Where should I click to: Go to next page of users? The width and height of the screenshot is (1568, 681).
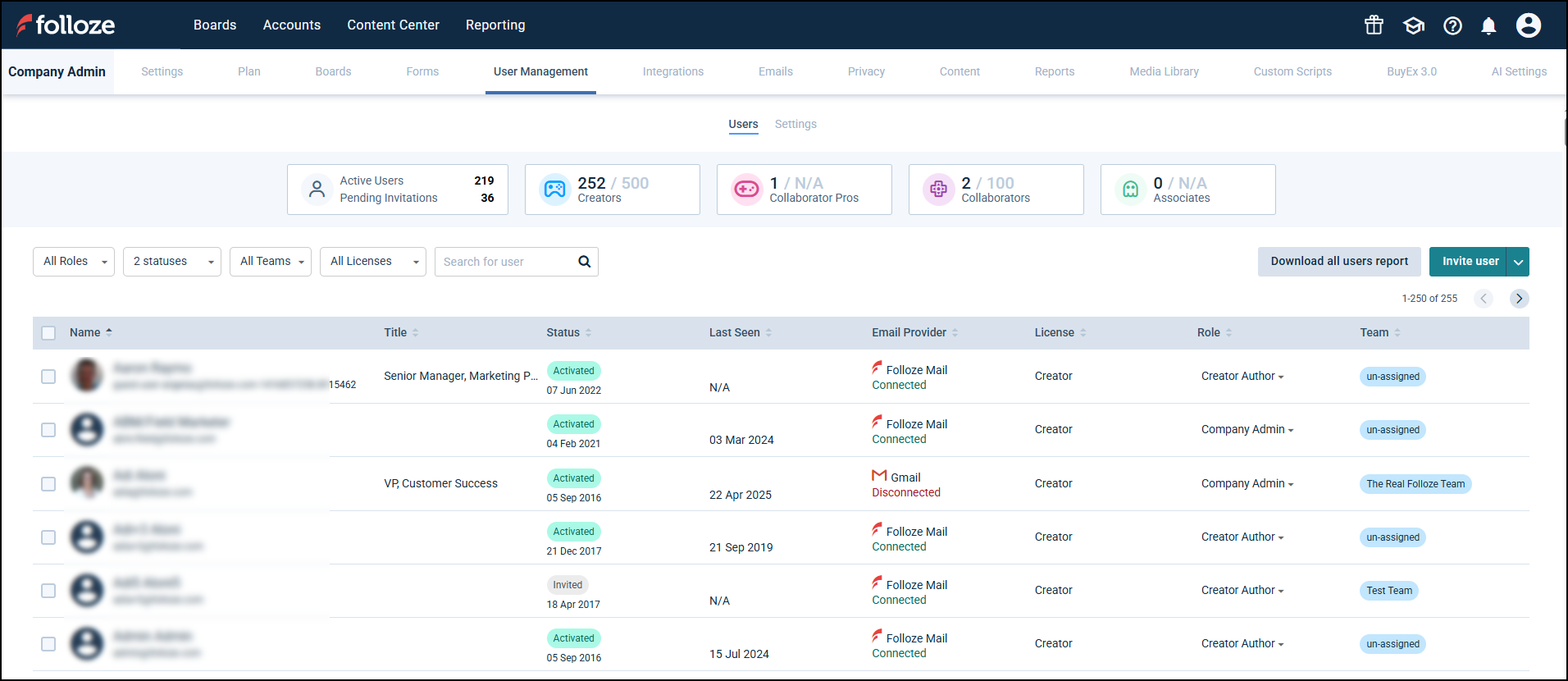pos(1519,299)
